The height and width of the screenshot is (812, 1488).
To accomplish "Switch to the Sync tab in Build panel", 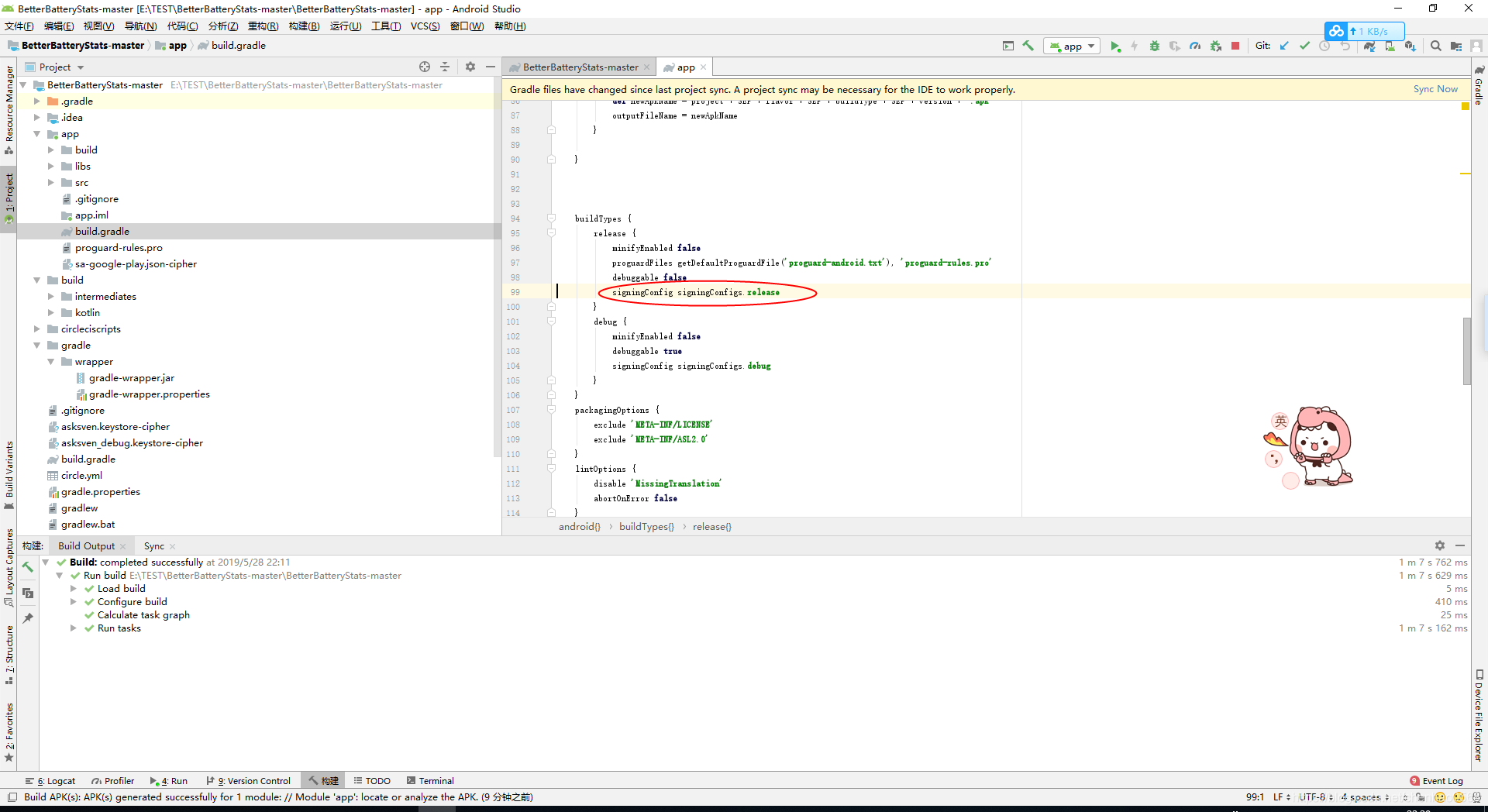I will point(153,546).
